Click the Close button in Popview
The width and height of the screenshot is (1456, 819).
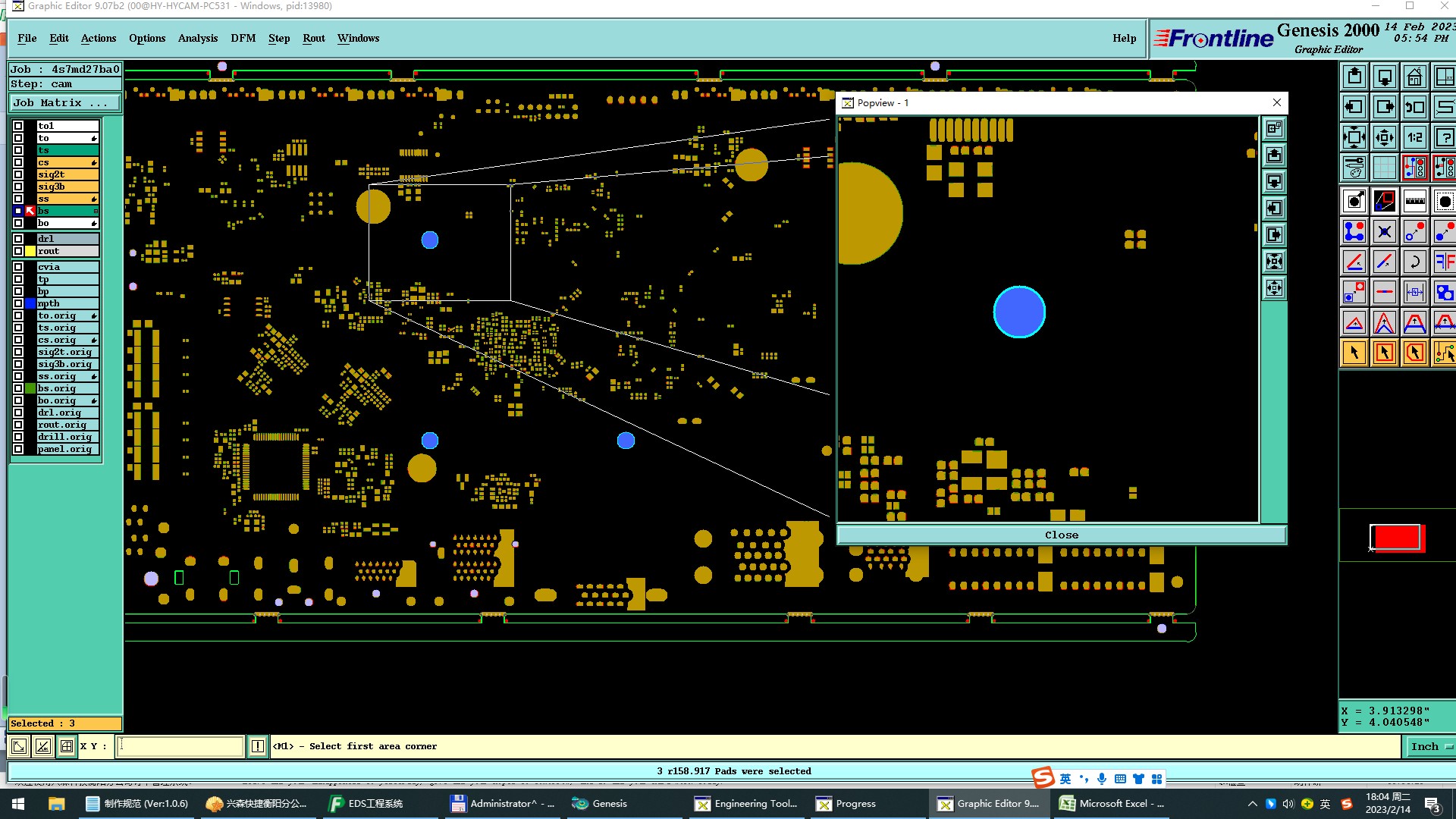[1061, 535]
